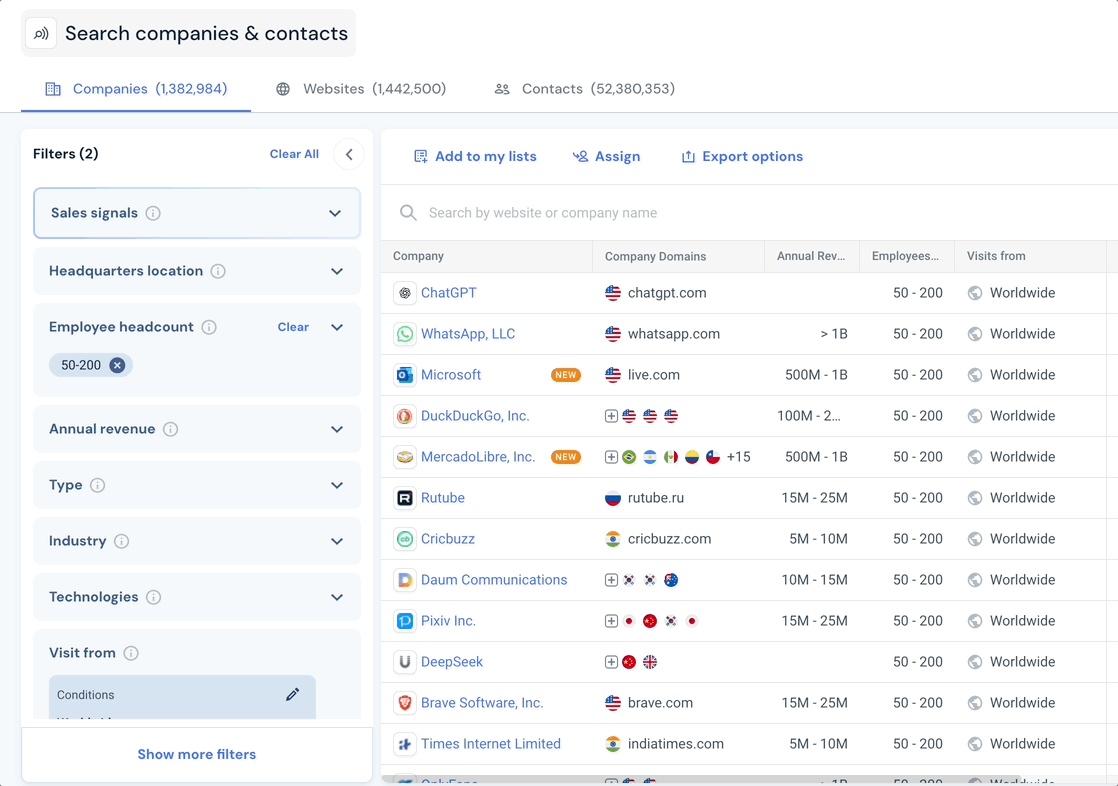Open the Microsoft company link
The image size is (1118, 786).
click(451, 375)
